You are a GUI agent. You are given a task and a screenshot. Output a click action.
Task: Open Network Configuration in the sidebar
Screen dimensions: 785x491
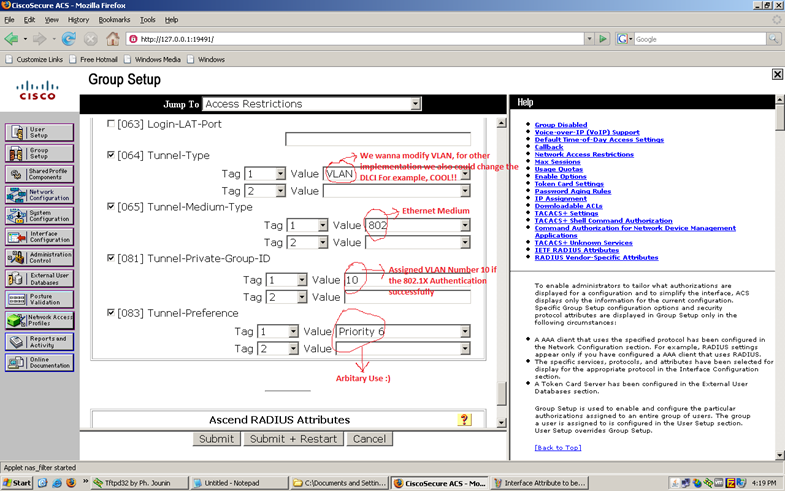click(x=40, y=195)
